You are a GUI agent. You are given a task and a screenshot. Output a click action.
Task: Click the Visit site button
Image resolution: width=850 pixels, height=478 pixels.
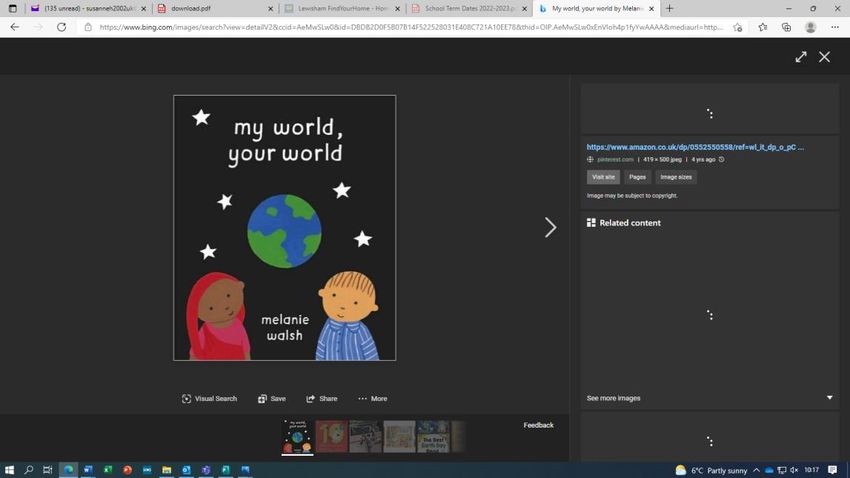pos(603,177)
